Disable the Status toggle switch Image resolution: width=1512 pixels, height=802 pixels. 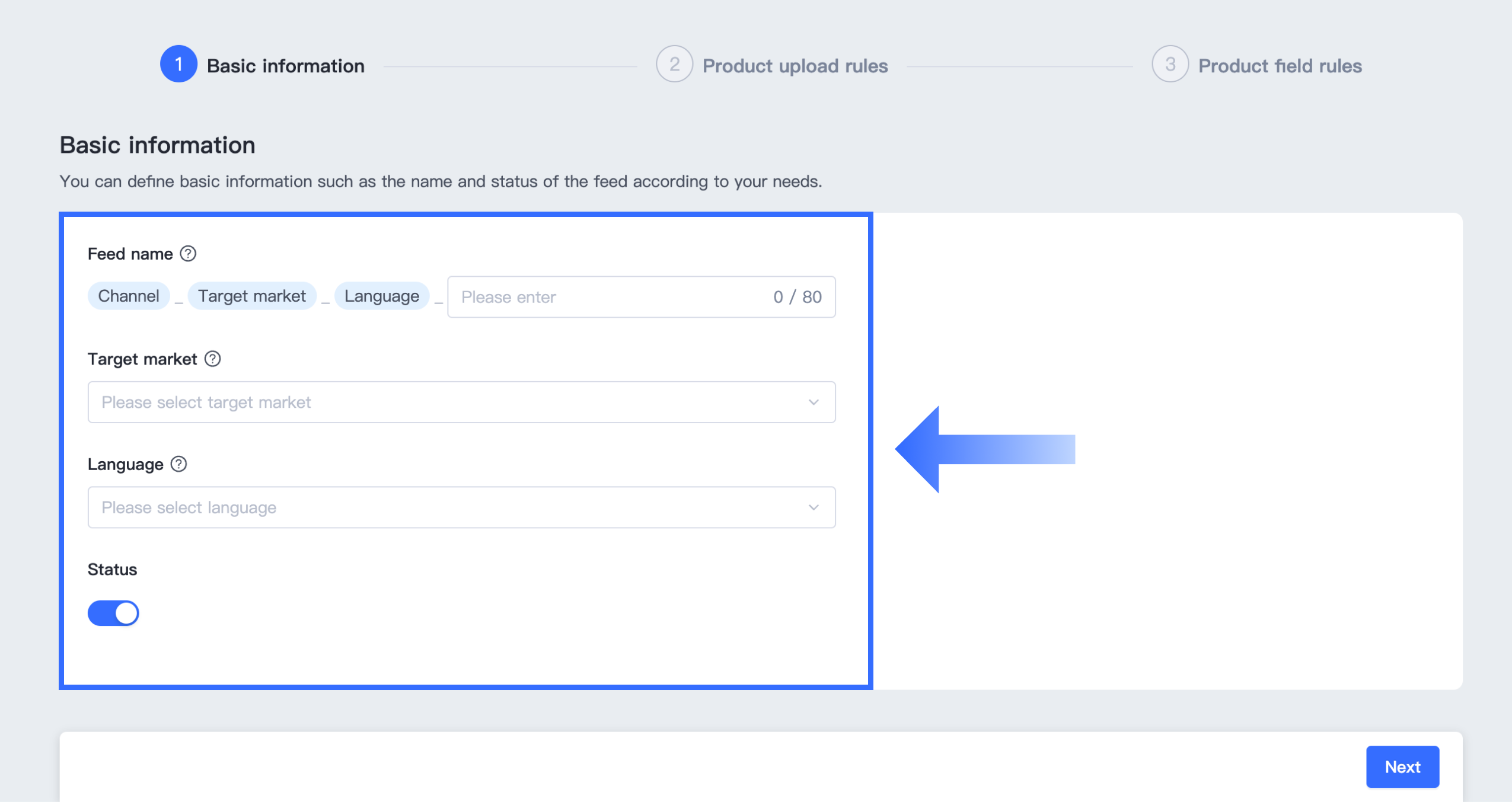113,613
